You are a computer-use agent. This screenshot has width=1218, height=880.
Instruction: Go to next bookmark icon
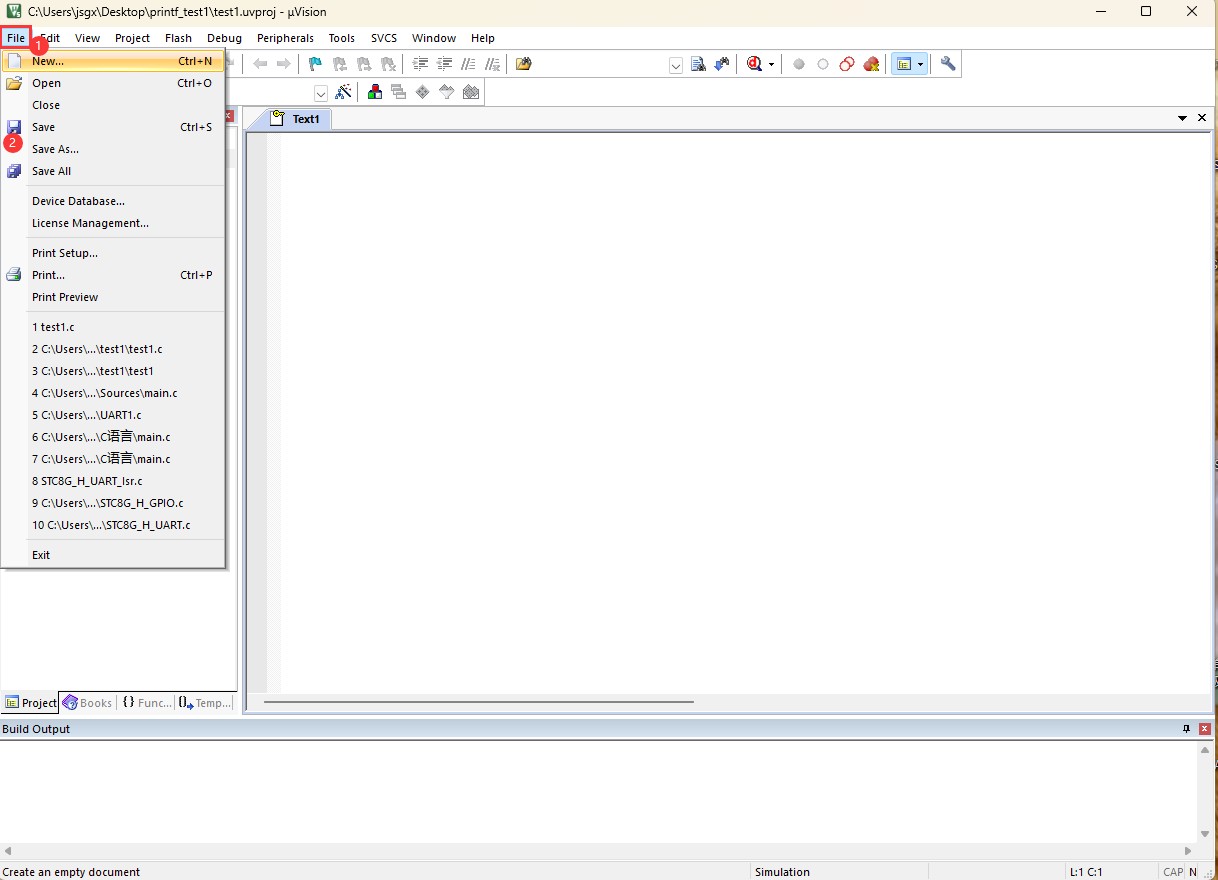(x=364, y=64)
